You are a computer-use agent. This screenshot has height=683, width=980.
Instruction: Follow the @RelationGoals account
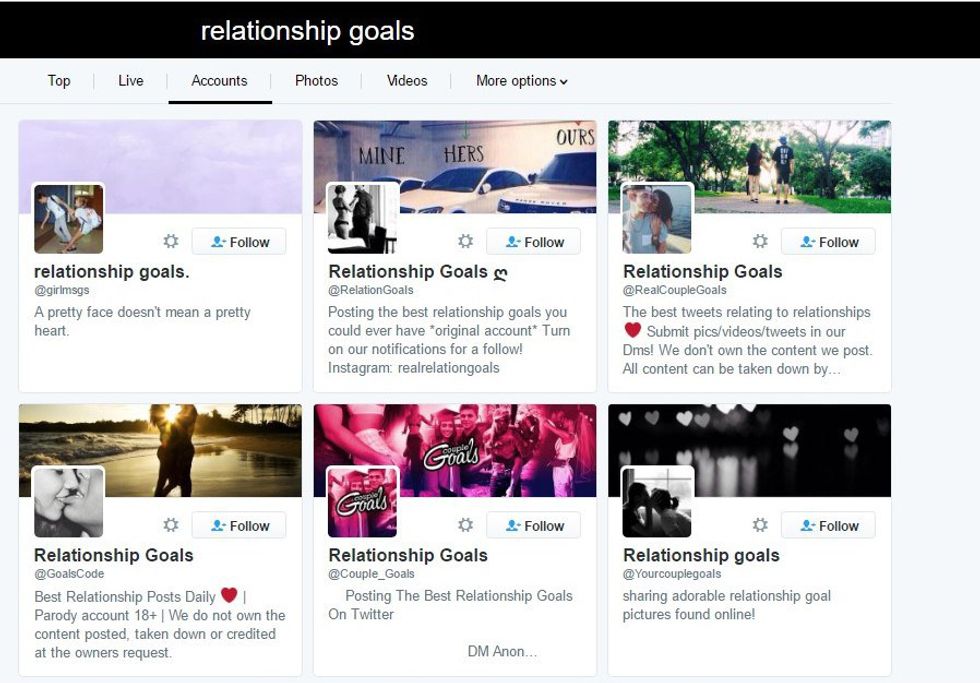coord(533,242)
